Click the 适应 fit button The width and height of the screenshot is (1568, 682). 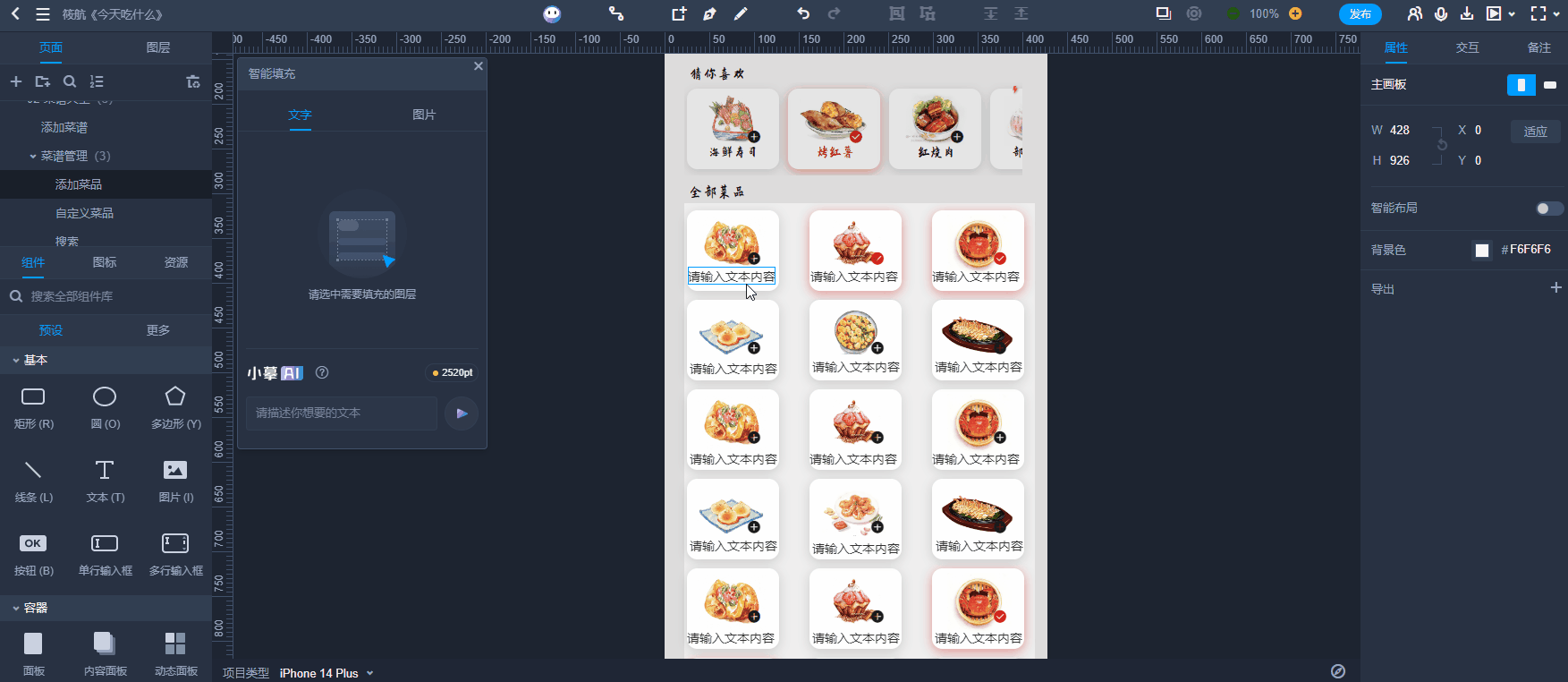point(1535,132)
